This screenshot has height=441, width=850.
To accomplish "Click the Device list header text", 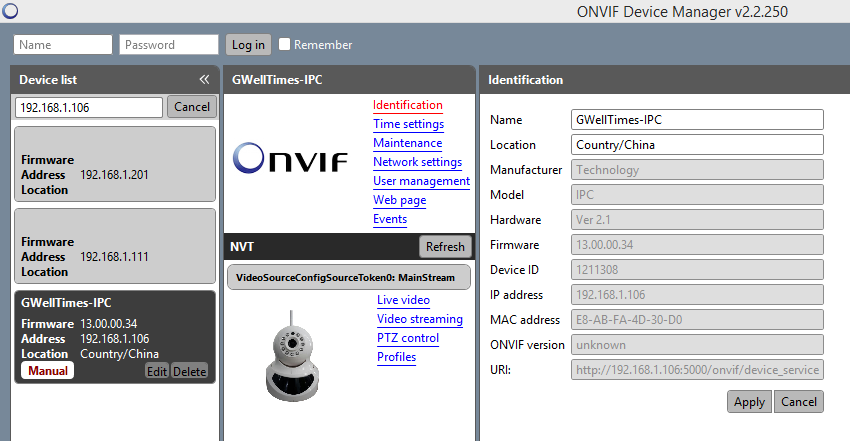I will point(48,80).
